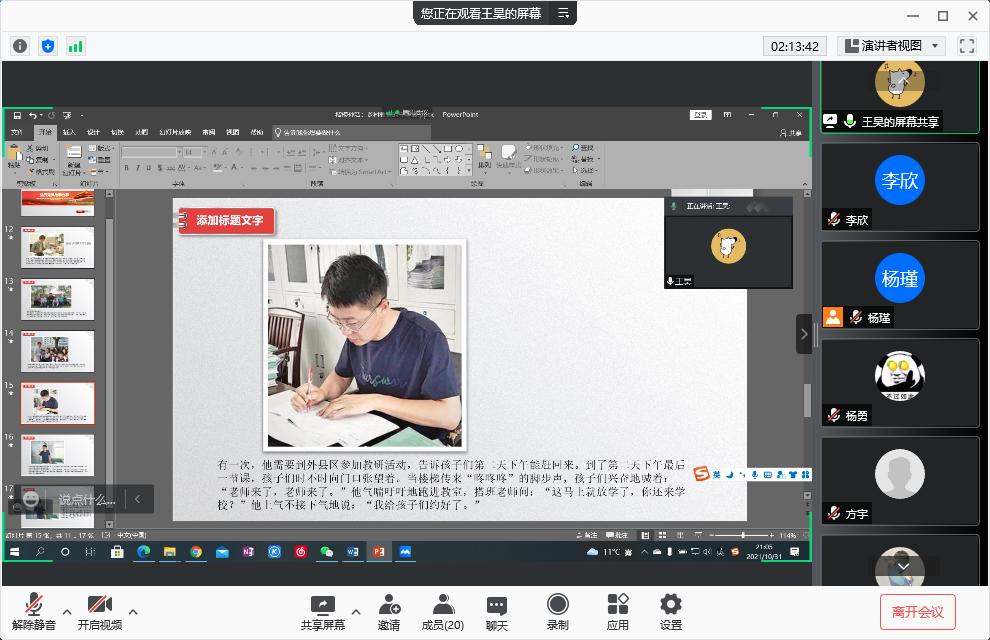
Task: Check the green network signal icon
Action: pyautogui.click(x=76, y=46)
